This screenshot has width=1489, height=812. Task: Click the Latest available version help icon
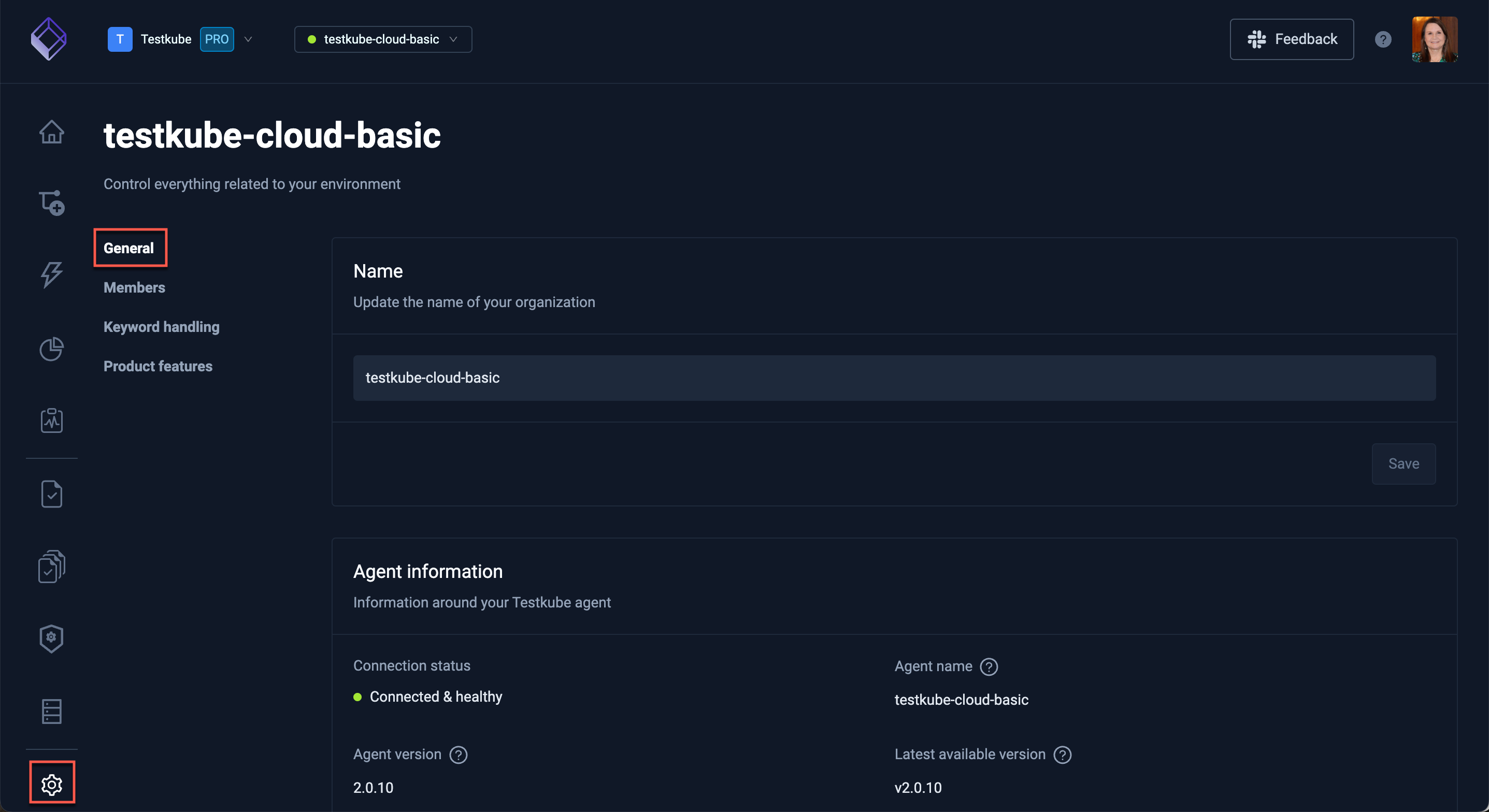point(1063,755)
